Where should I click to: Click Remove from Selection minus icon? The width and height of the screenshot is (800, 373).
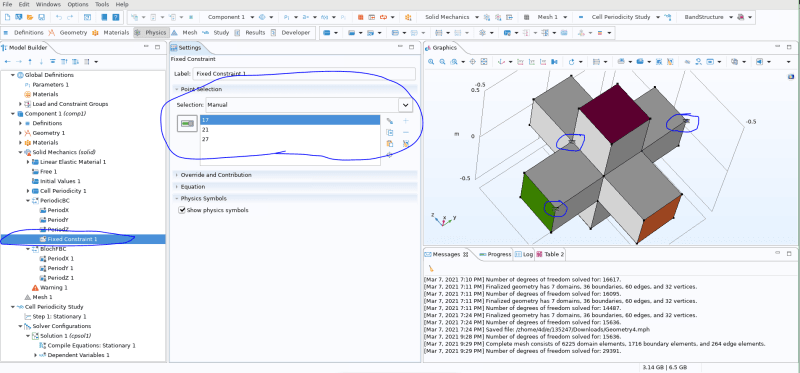pos(406,132)
